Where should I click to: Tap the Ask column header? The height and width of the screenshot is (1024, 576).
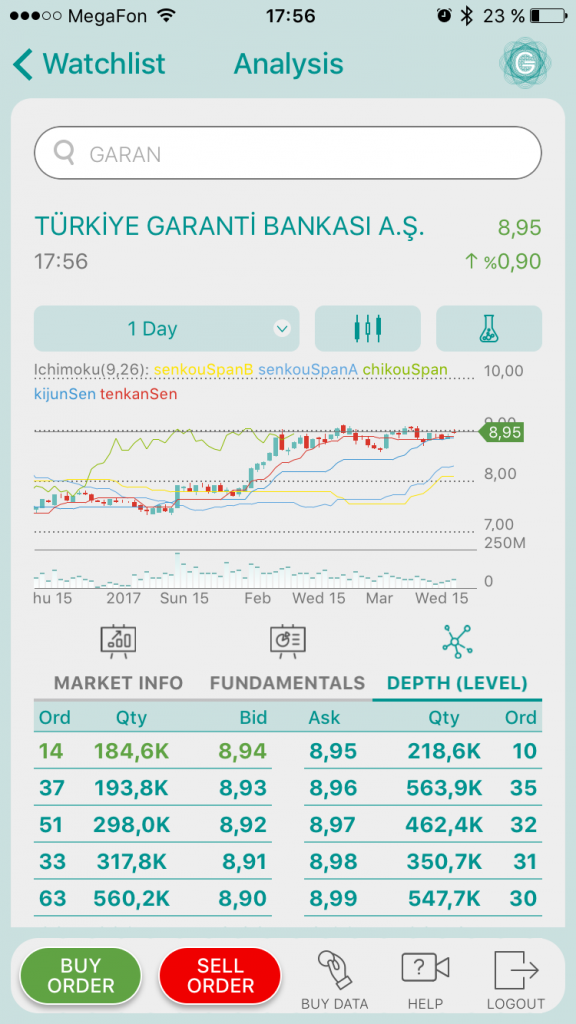(325, 718)
